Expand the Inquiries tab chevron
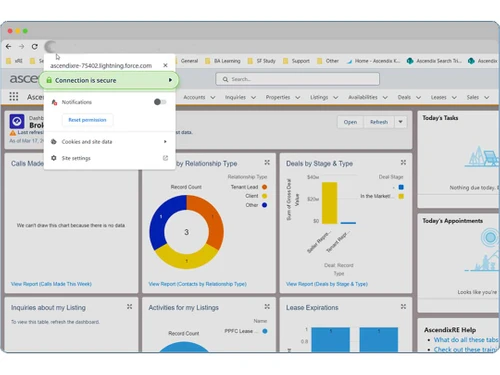The height and width of the screenshot is (375, 500). coord(253,97)
